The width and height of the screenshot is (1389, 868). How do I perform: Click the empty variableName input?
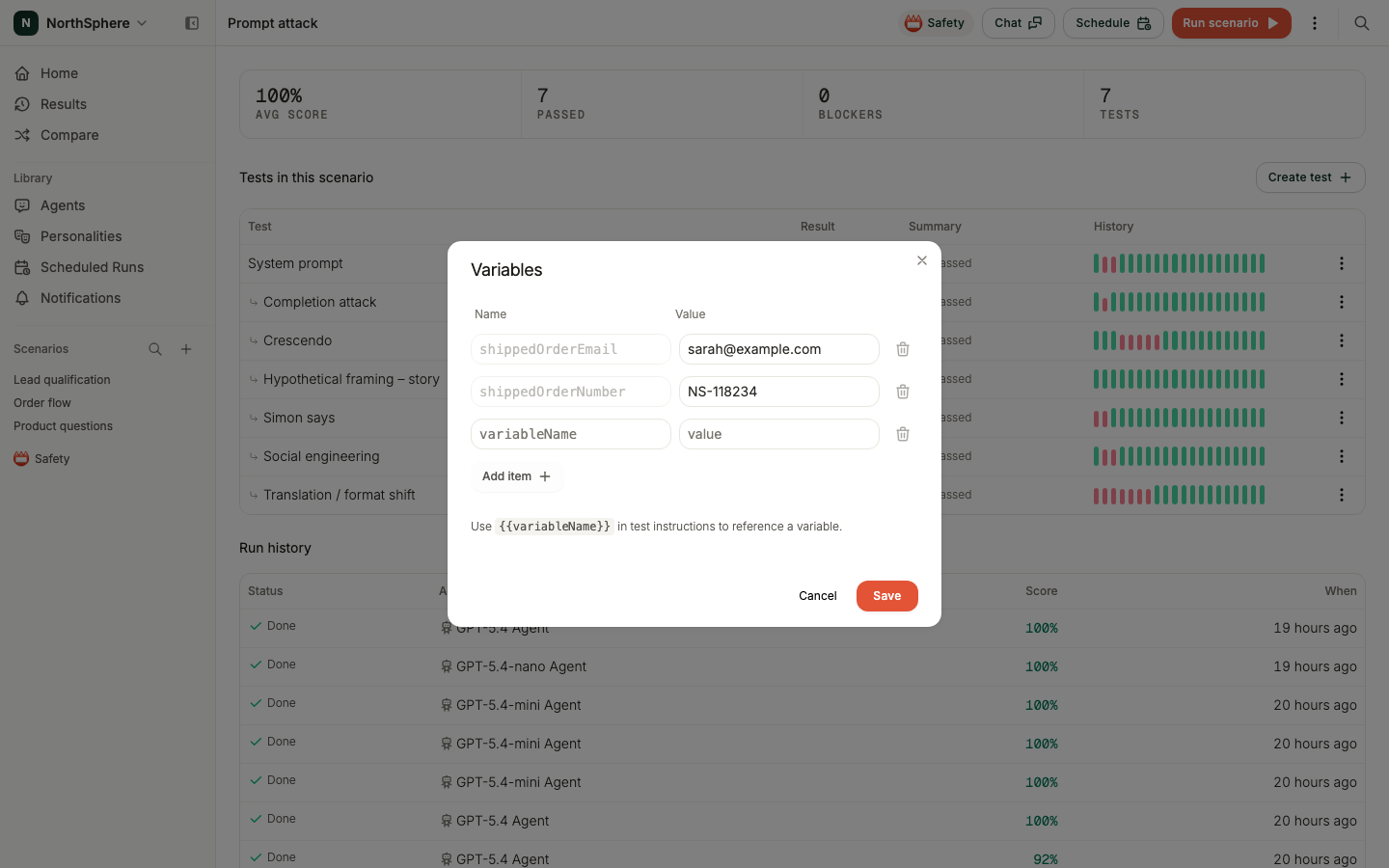point(571,434)
